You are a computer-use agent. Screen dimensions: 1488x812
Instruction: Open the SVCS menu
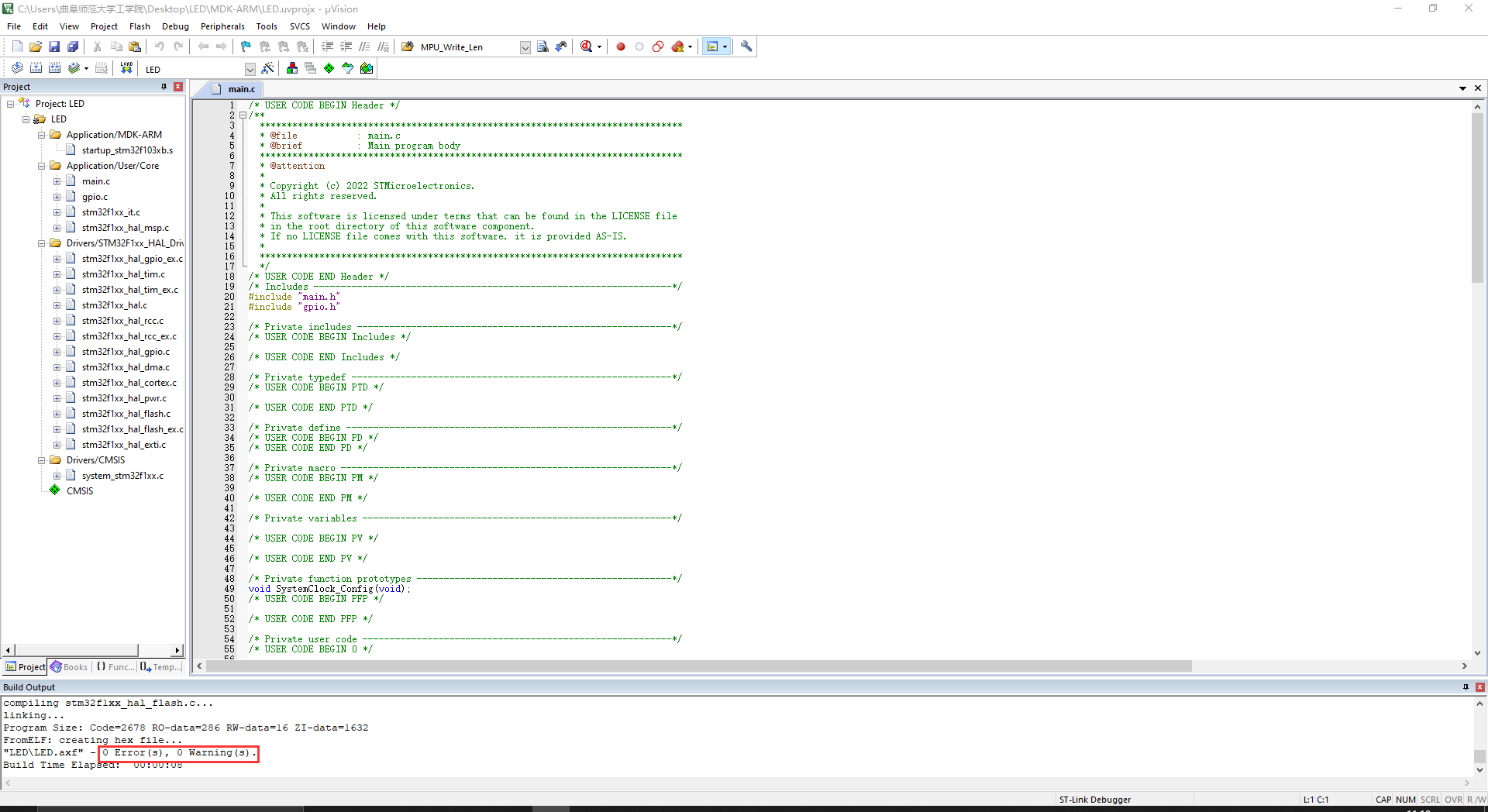click(x=300, y=26)
